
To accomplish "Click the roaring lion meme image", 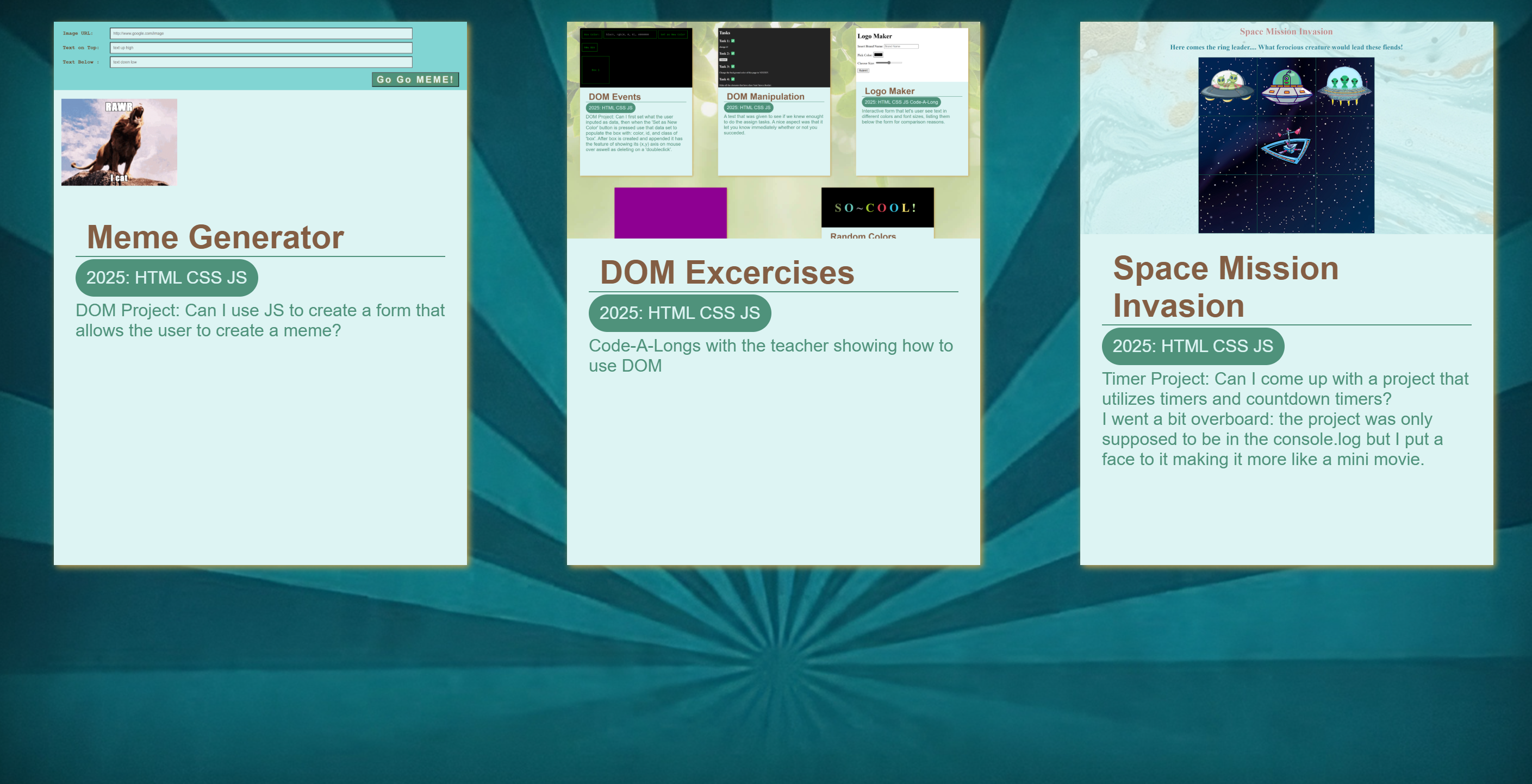I will coord(119,142).
